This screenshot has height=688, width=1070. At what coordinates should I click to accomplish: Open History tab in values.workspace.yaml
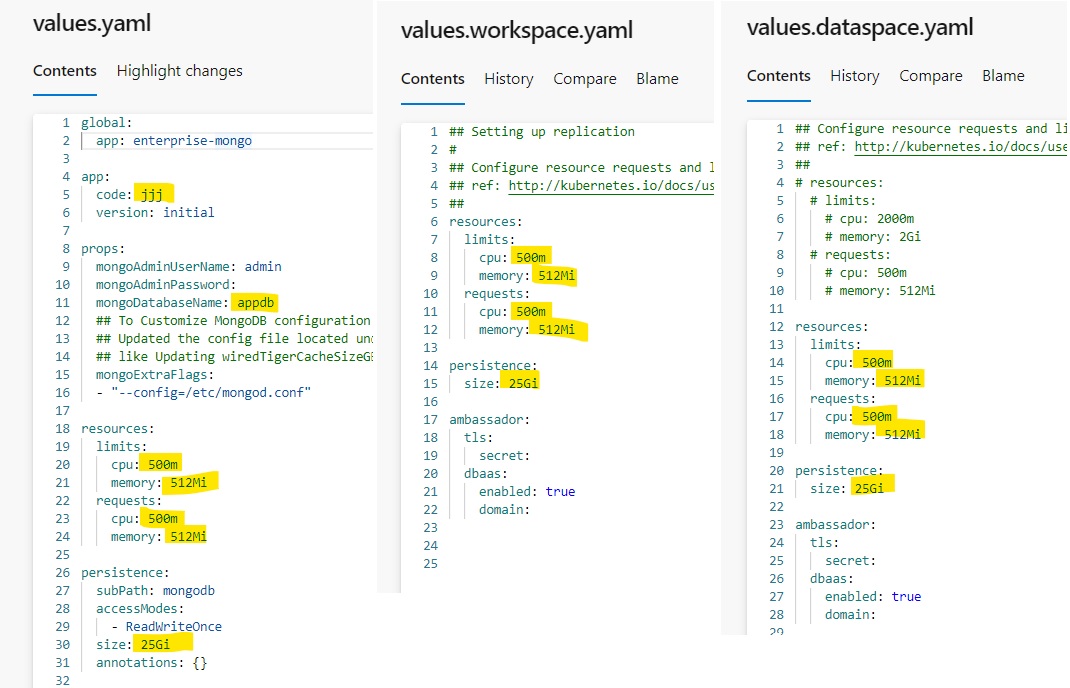pyautogui.click(x=508, y=79)
